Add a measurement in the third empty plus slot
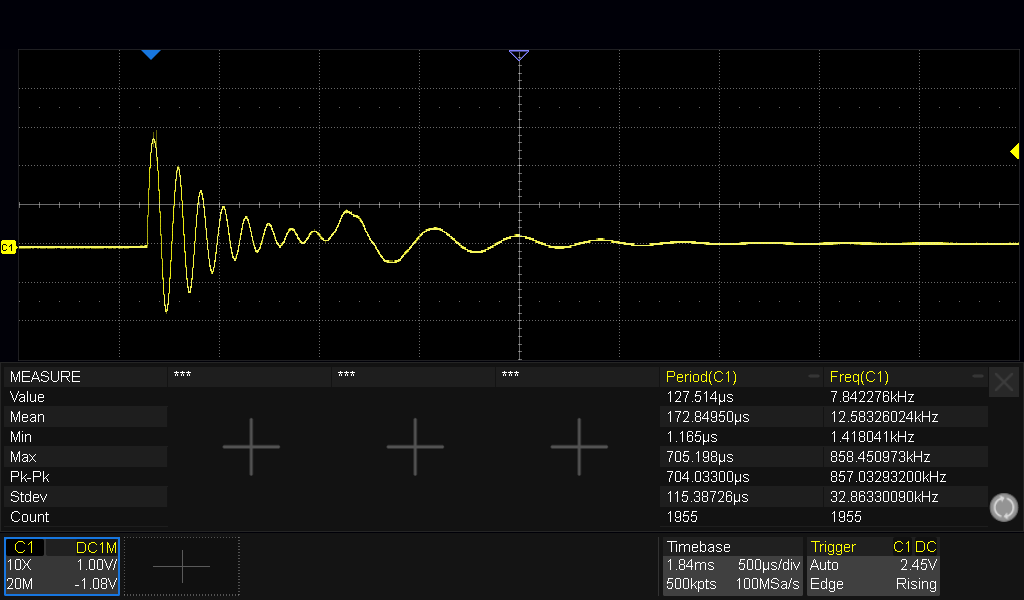This screenshot has width=1024, height=600. click(x=579, y=446)
